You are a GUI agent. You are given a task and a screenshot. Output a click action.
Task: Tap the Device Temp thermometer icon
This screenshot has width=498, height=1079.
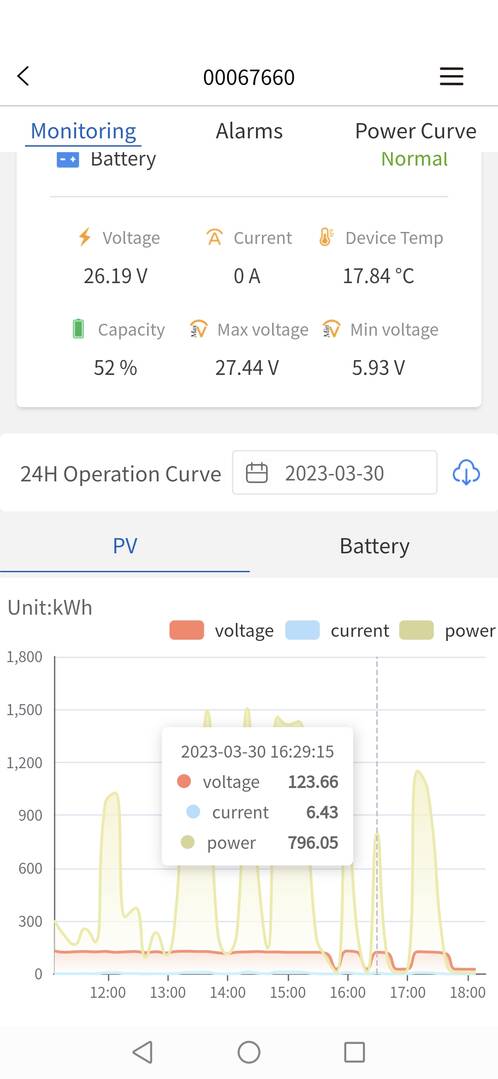pyautogui.click(x=325, y=237)
